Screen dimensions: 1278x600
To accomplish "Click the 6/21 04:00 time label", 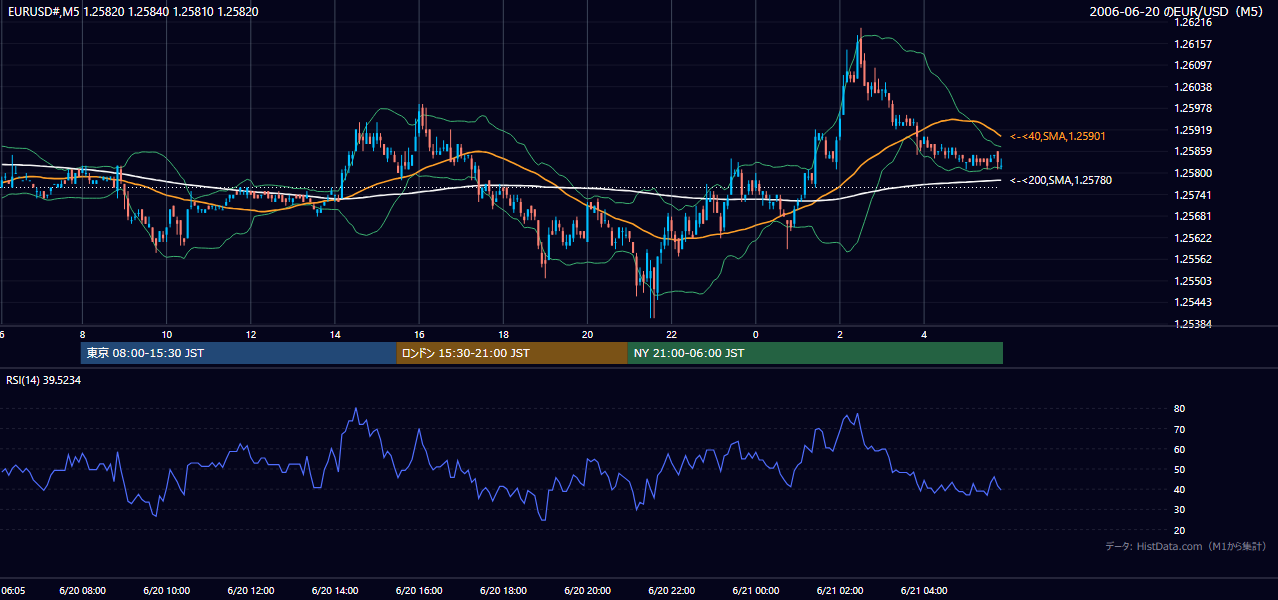I will (924, 591).
